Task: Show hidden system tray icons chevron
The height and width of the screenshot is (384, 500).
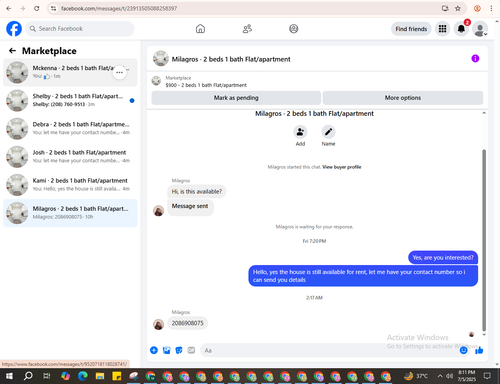Action: tap(440, 376)
